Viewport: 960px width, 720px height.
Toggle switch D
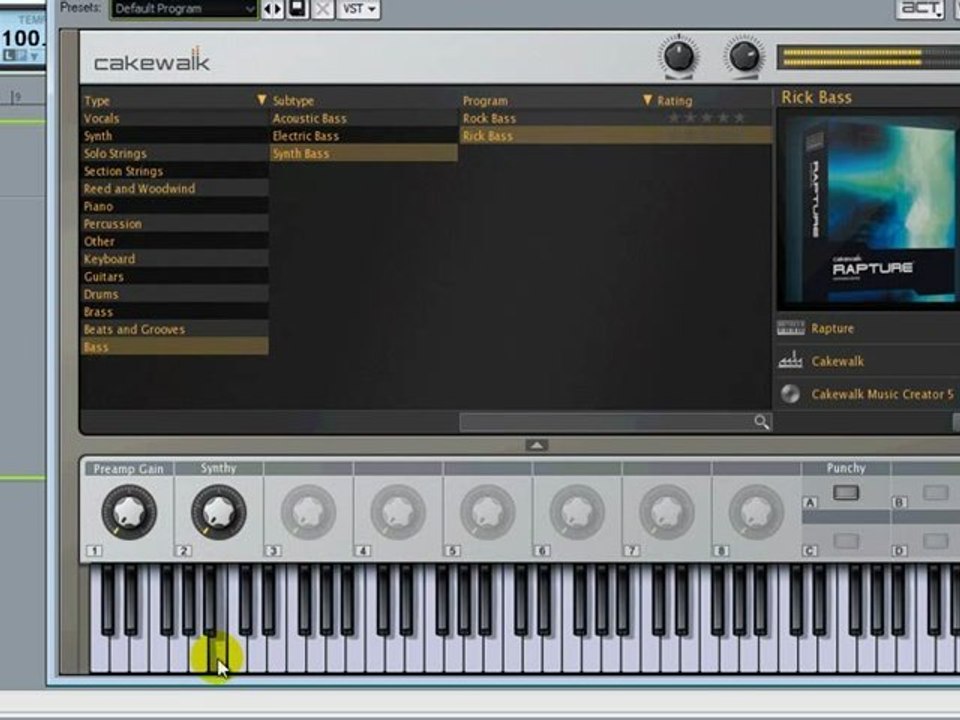(935, 541)
